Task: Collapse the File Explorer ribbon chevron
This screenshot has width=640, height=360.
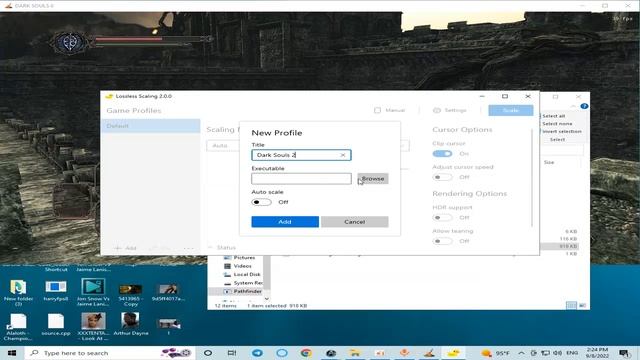Action: [x=573, y=106]
